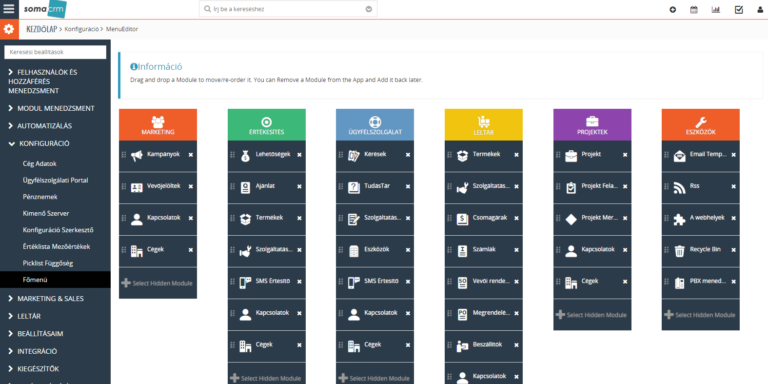The height and width of the screenshot is (384, 768).
Task: Open Ügyfélszolgálati Portal settings
Action: pyautogui.click(x=55, y=180)
